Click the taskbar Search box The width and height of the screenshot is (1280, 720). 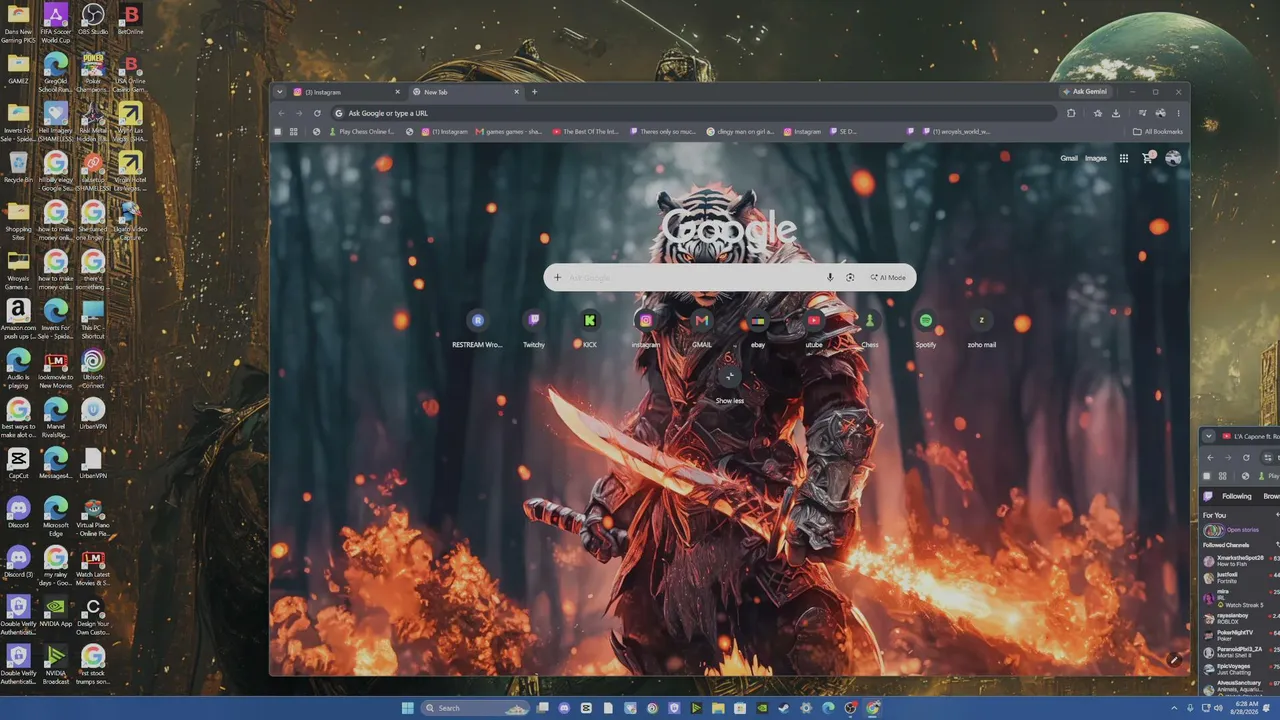point(476,708)
